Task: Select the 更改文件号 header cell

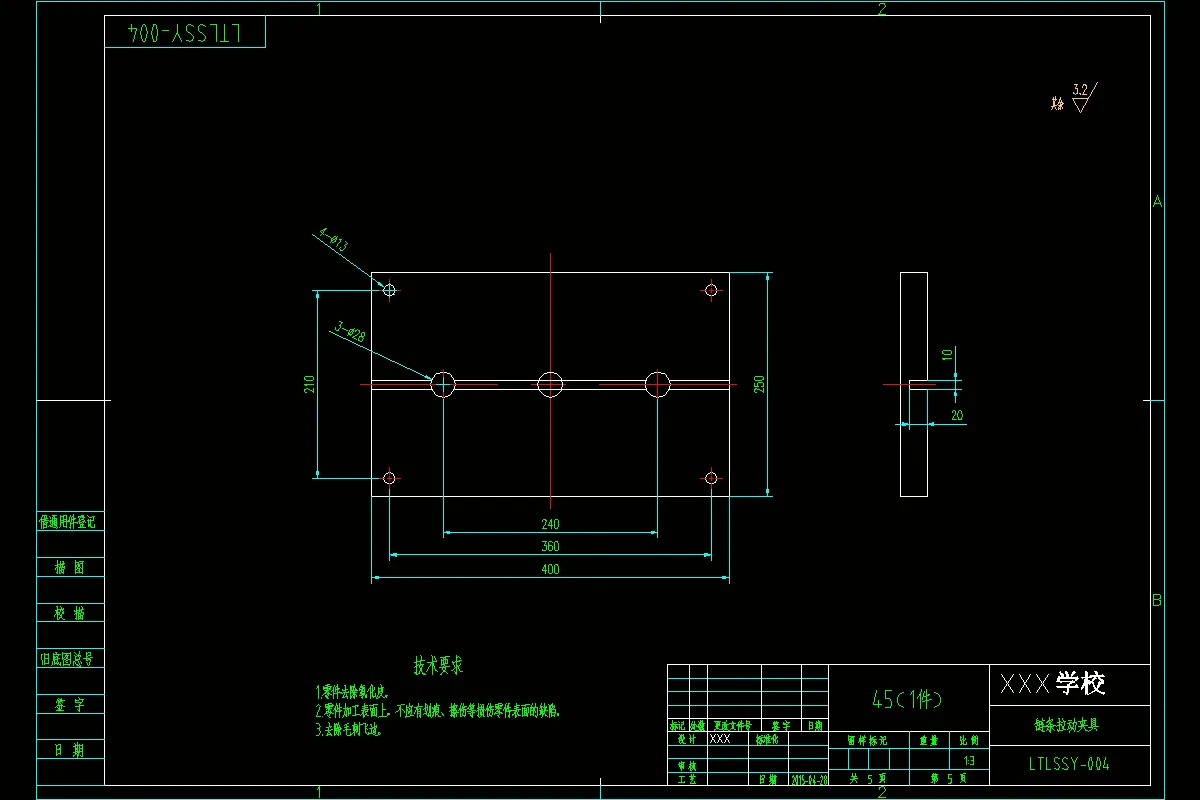Action: point(733,726)
